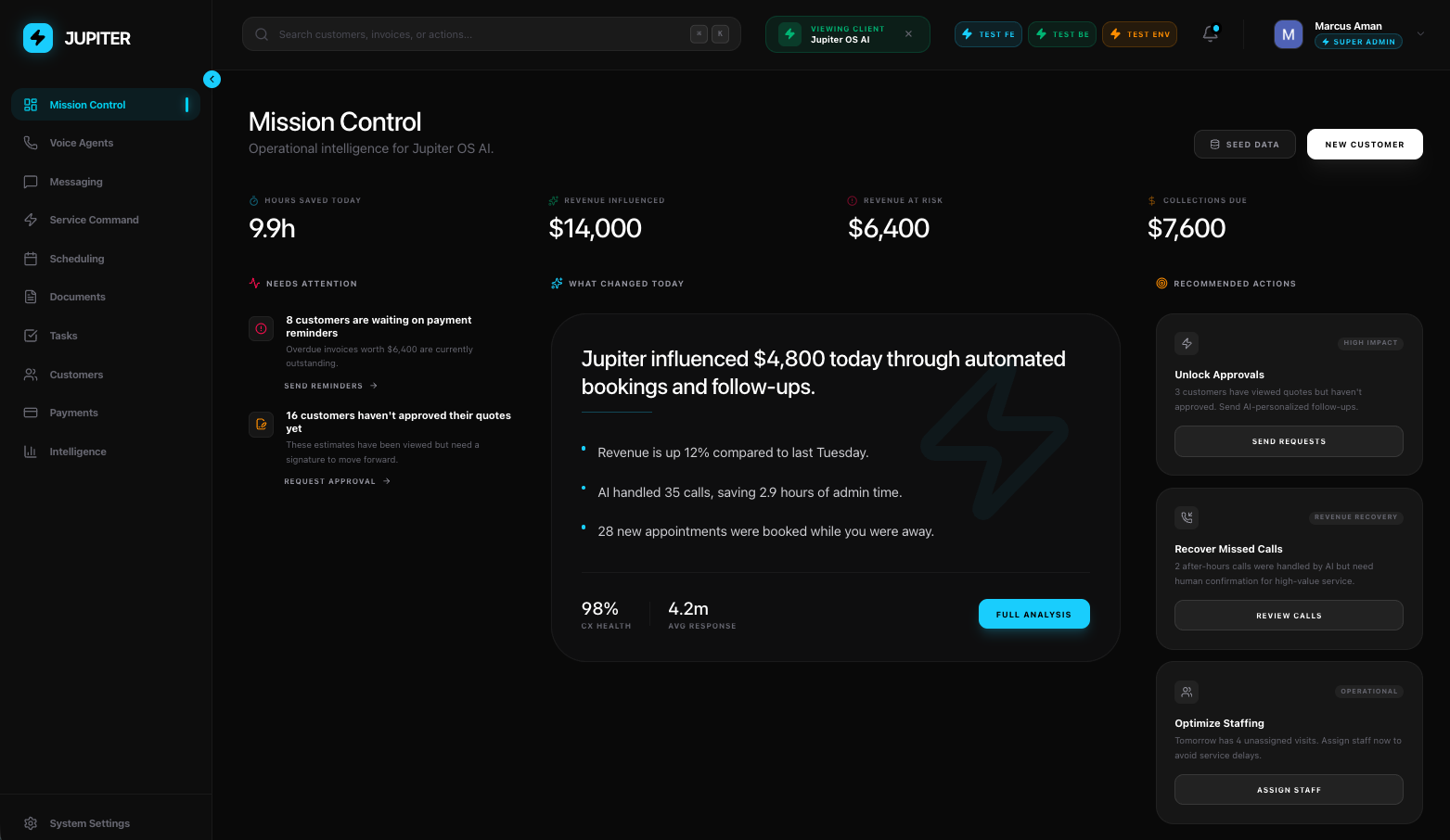Image resolution: width=1450 pixels, height=840 pixels.
Task: Click the 9.9h hours saved value
Action: click(272, 228)
